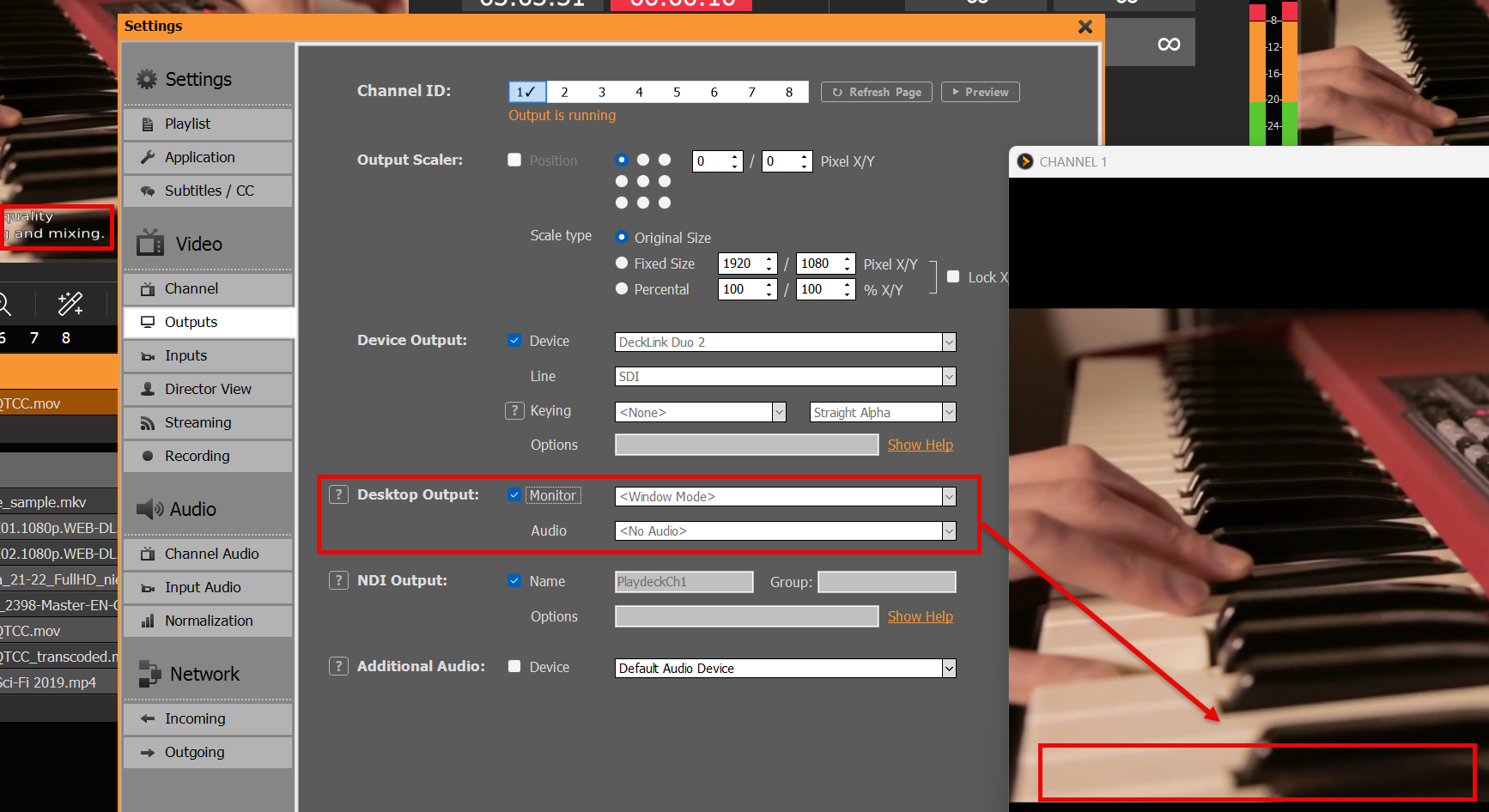This screenshot has height=812, width=1489.
Task: Open the Keying <None> dropdown
Action: [701, 412]
